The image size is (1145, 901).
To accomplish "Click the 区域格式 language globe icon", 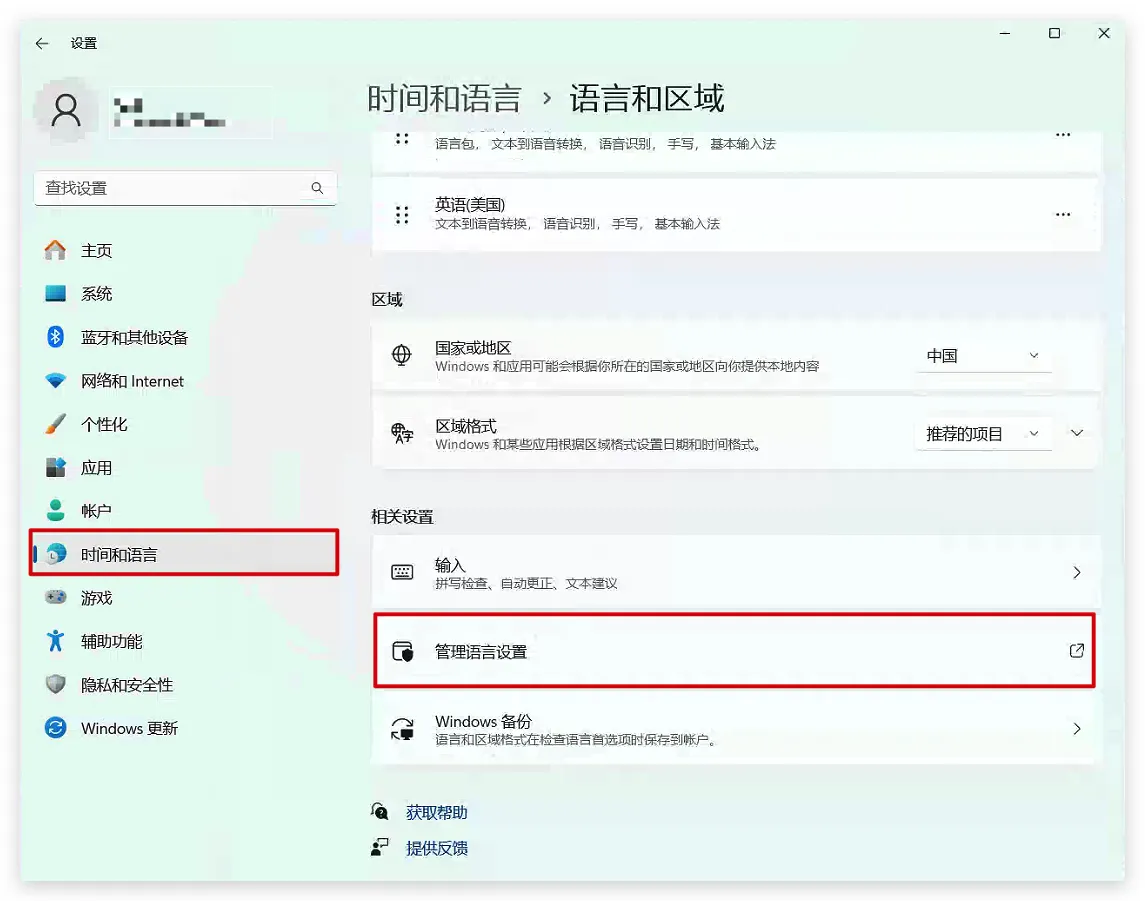I will [x=402, y=434].
